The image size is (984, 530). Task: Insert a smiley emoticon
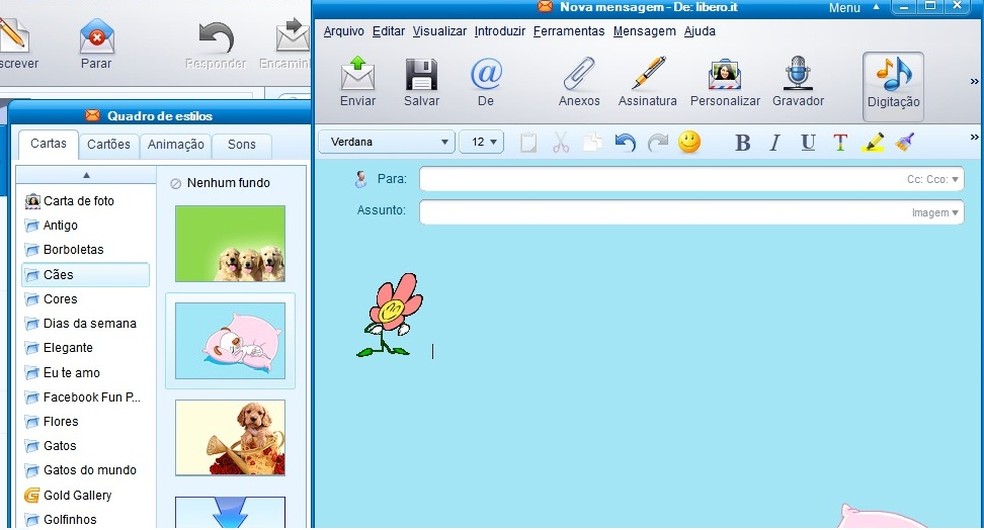(689, 142)
